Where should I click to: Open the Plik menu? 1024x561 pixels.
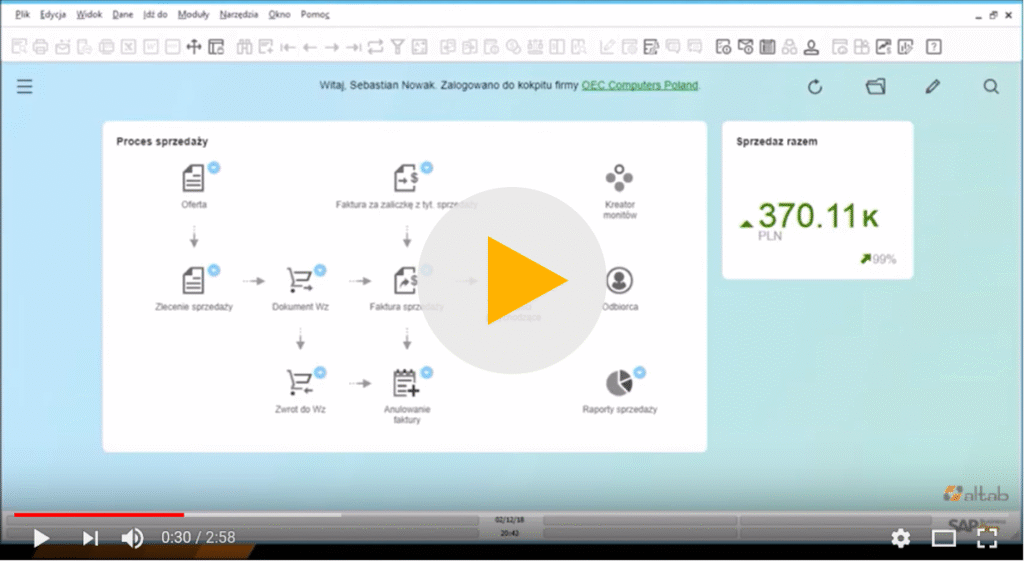tap(23, 14)
